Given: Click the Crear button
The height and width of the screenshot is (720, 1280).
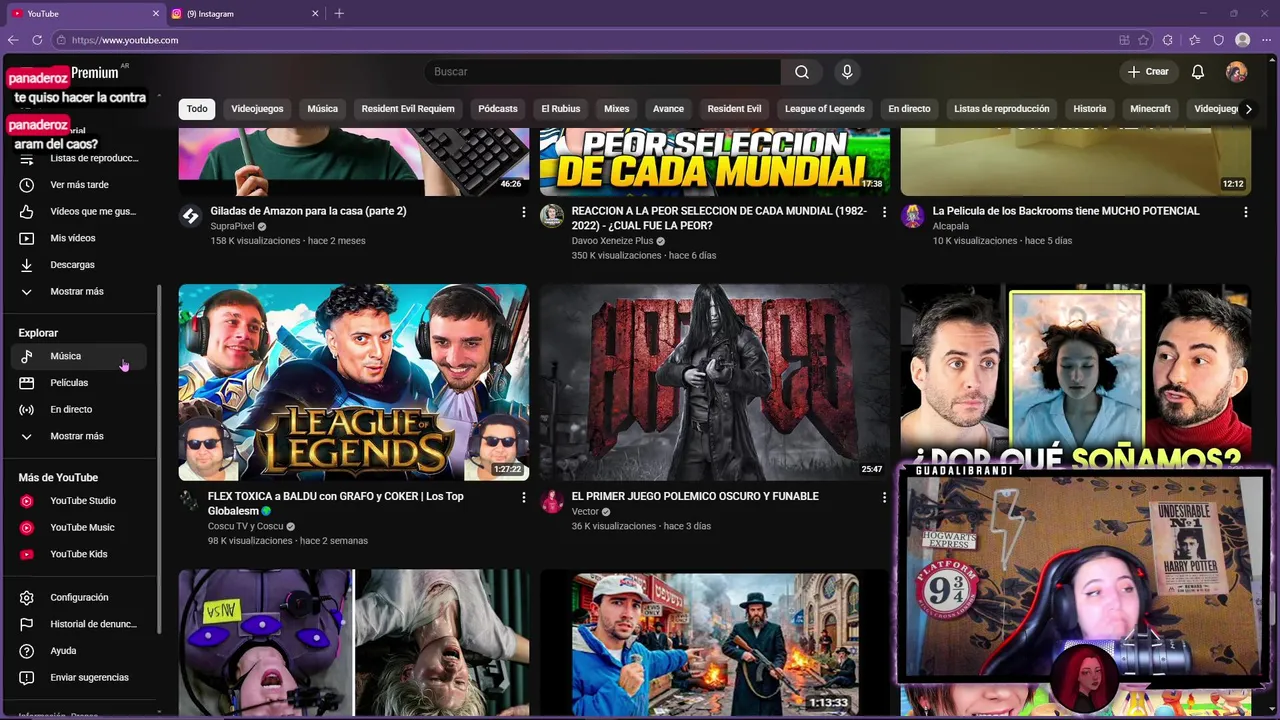Looking at the screenshot, I should pos(1148,72).
